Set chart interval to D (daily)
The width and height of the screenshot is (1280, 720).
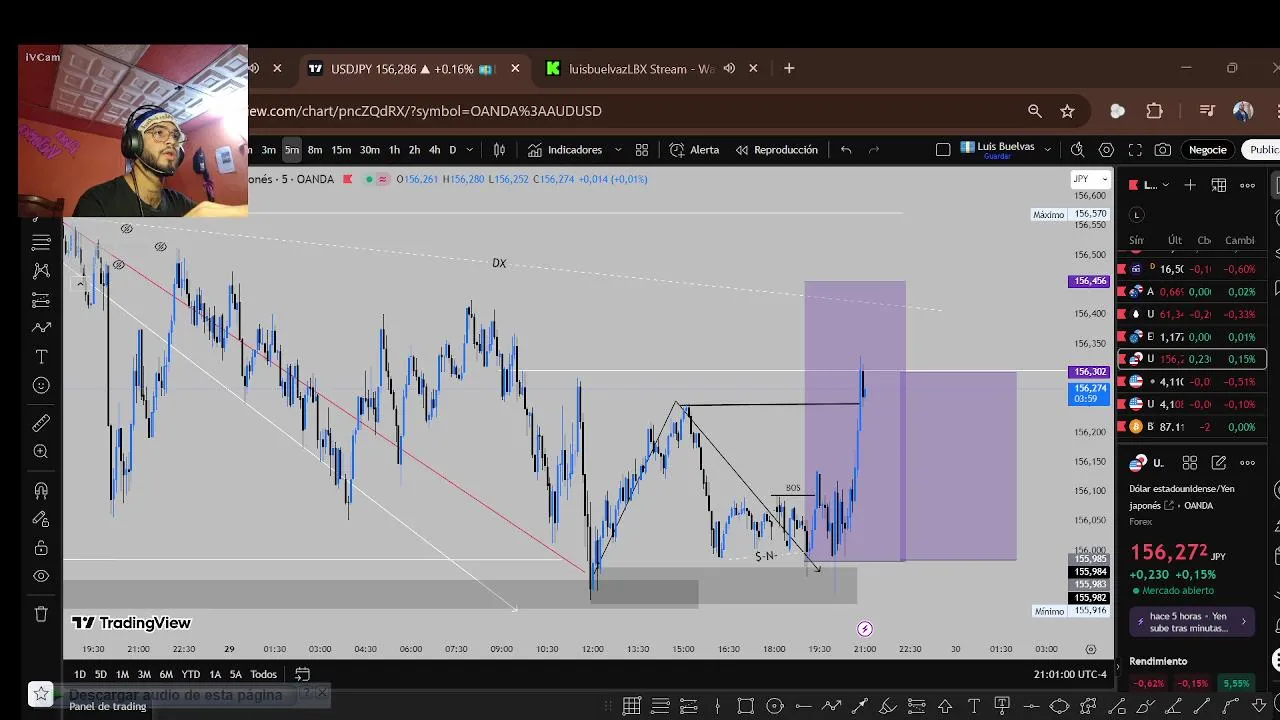[x=452, y=150]
